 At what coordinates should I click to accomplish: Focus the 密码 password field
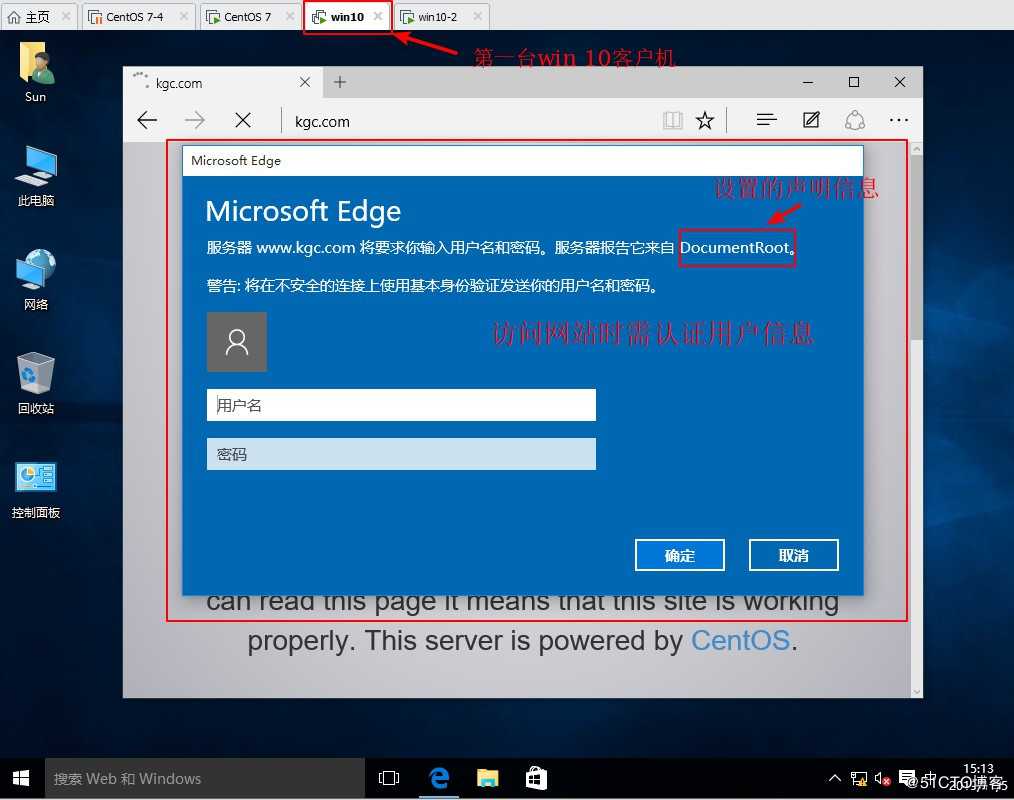401,454
